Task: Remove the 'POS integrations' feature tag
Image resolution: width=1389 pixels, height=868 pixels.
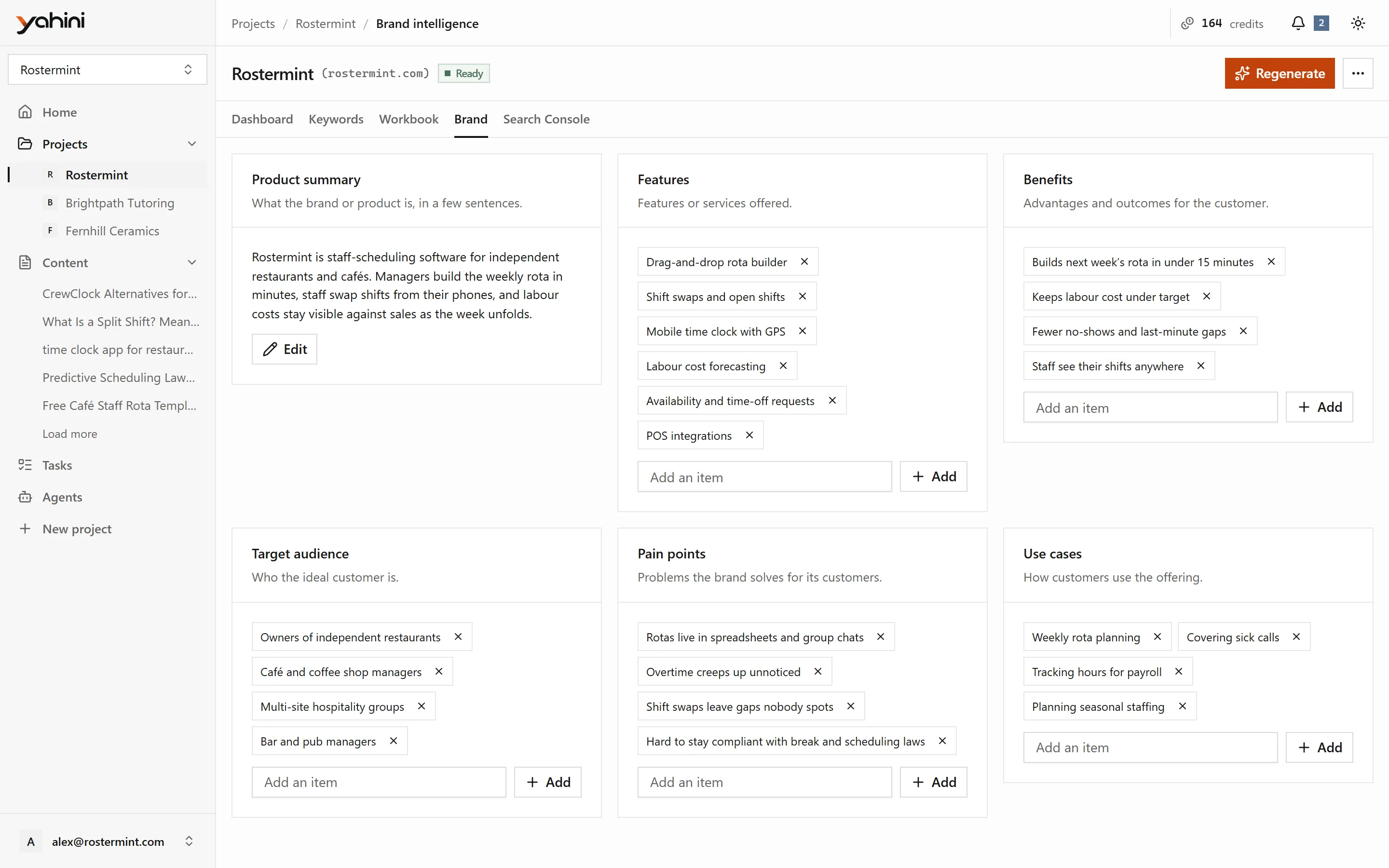Action: [x=749, y=435]
